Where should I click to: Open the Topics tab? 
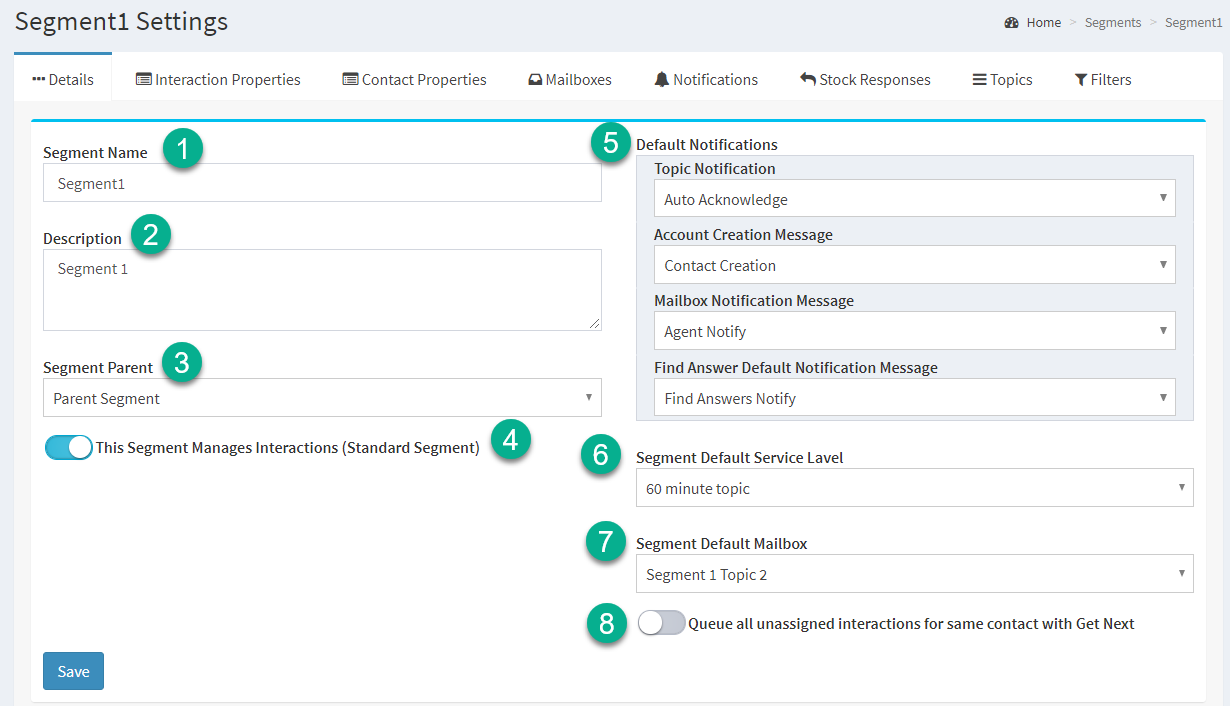tap(1002, 79)
